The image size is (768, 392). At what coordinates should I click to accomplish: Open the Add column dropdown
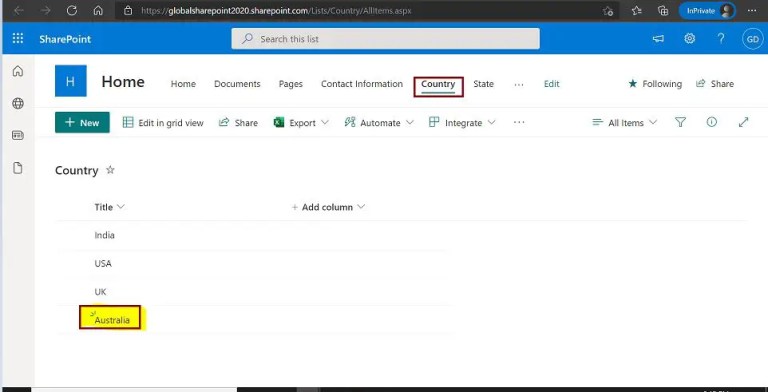(x=328, y=207)
